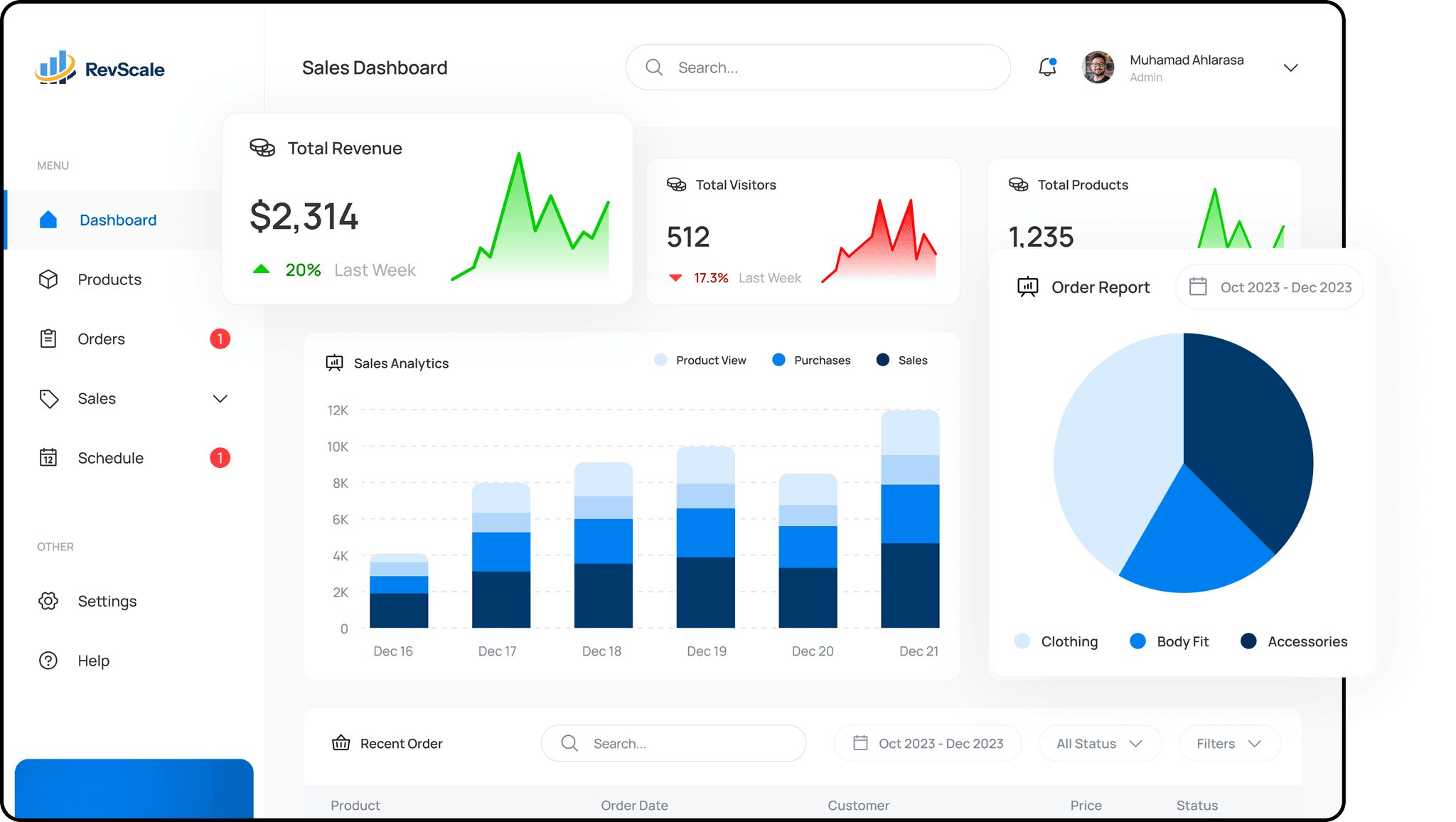Expand the Sales submenu chevron
Viewport: 1456px width, 822px height.
coord(220,399)
